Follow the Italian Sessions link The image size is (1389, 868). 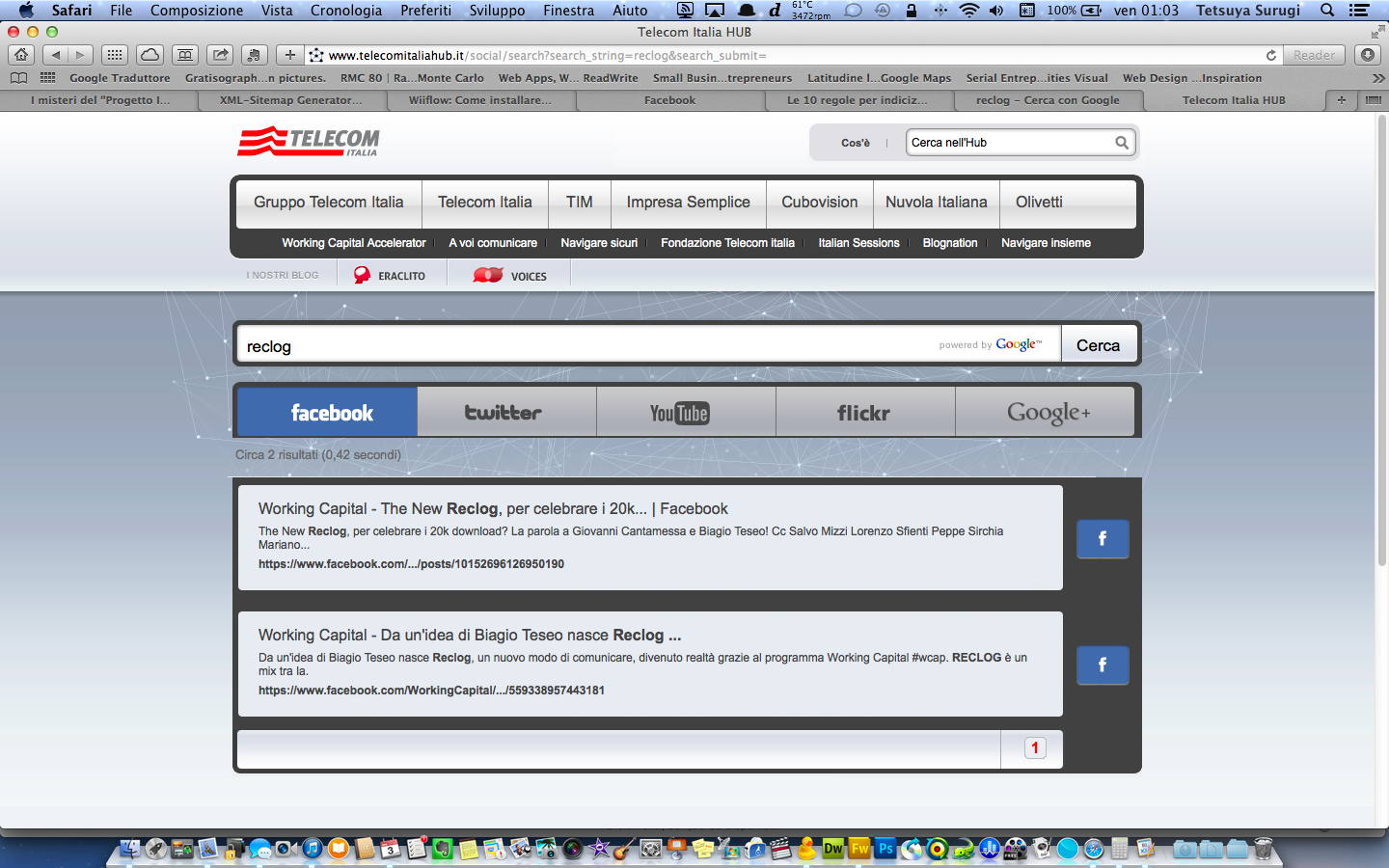[859, 243]
